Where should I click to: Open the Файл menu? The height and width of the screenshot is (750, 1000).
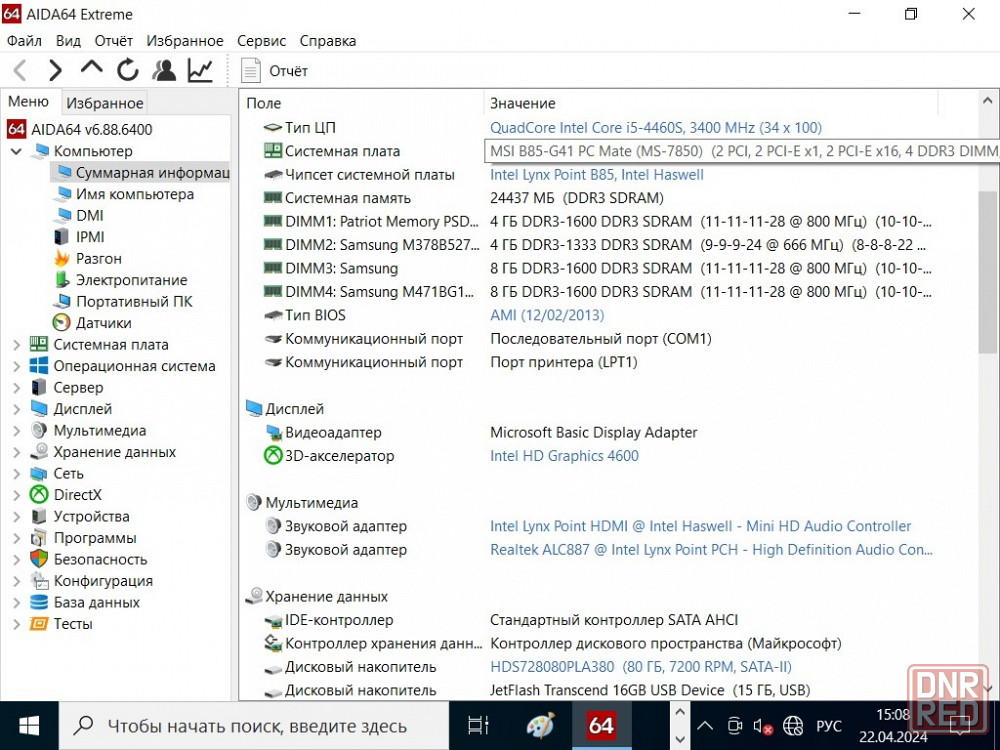coord(24,41)
